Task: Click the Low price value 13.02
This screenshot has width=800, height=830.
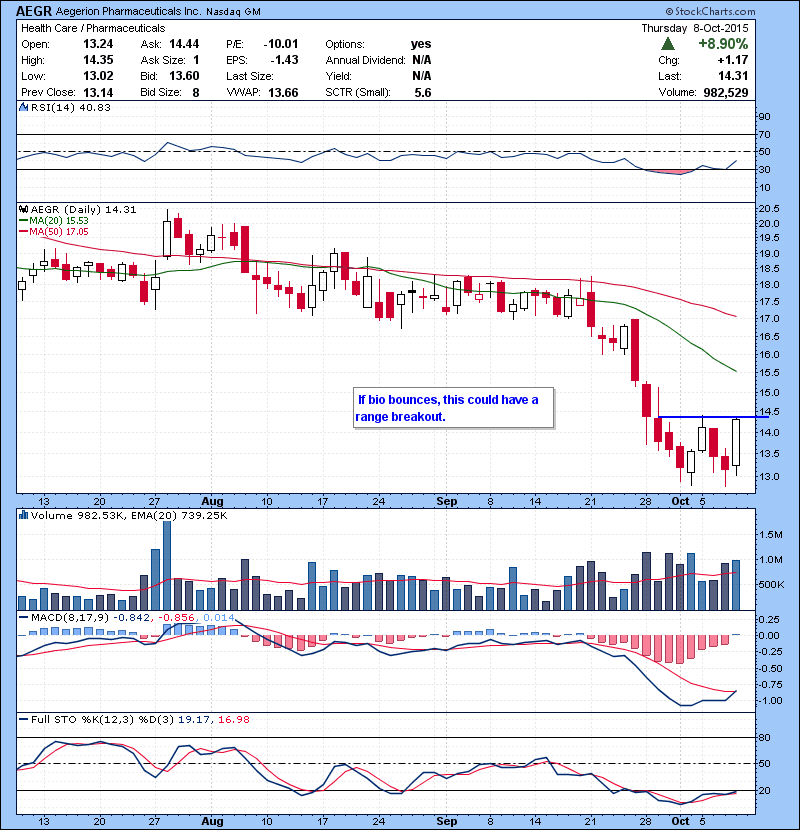Action: pos(98,76)
